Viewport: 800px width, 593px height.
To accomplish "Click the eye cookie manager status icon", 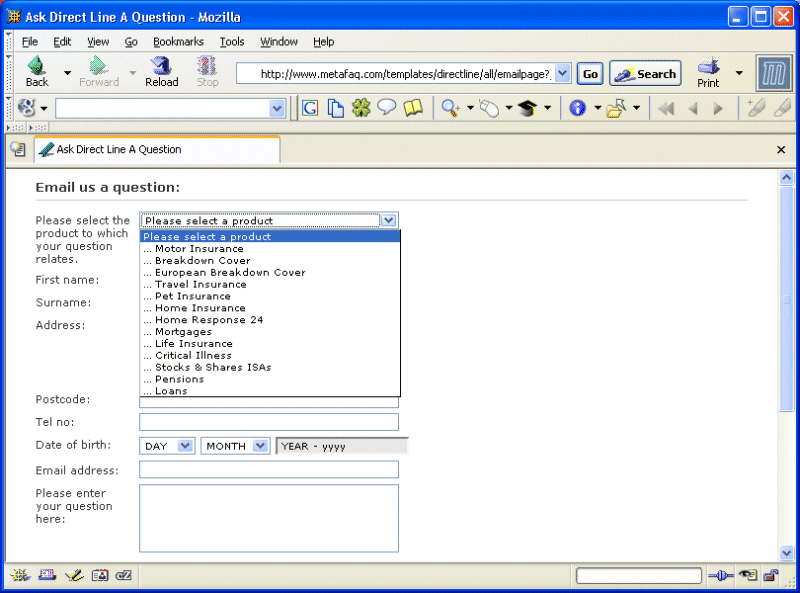I will (748, 576).
